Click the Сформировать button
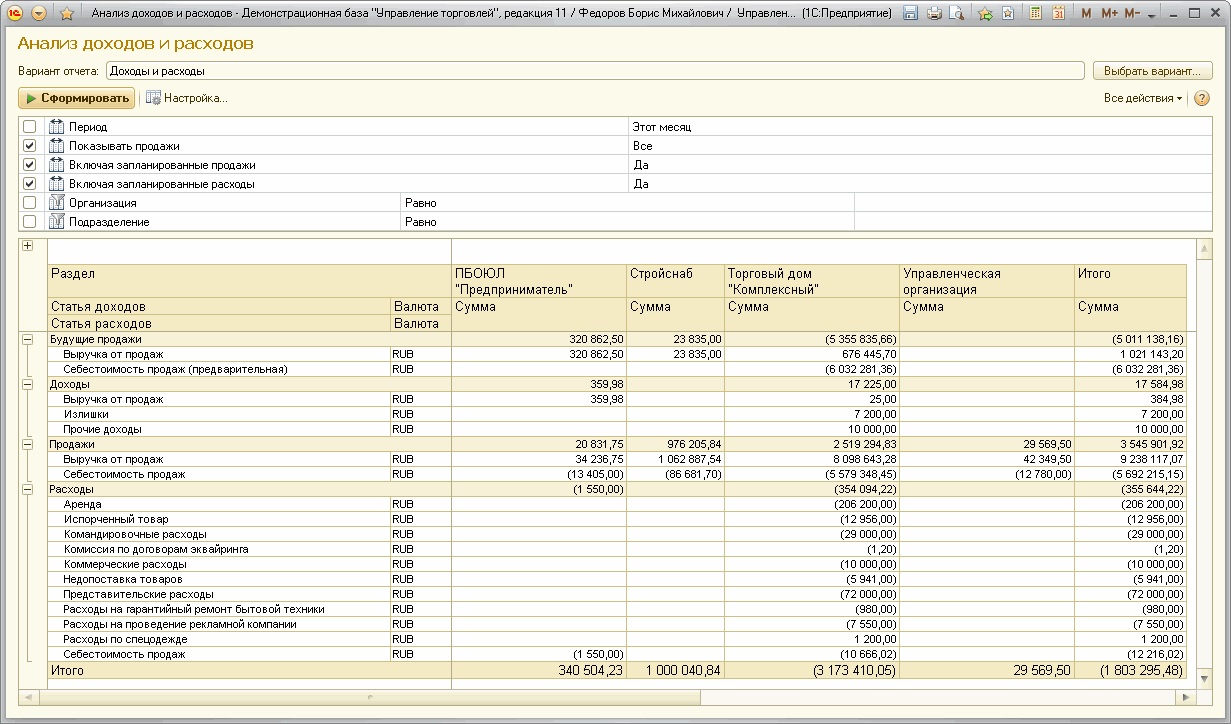Image resolution: width=1231 pixels, height=724 pixels. pos(76,98)
